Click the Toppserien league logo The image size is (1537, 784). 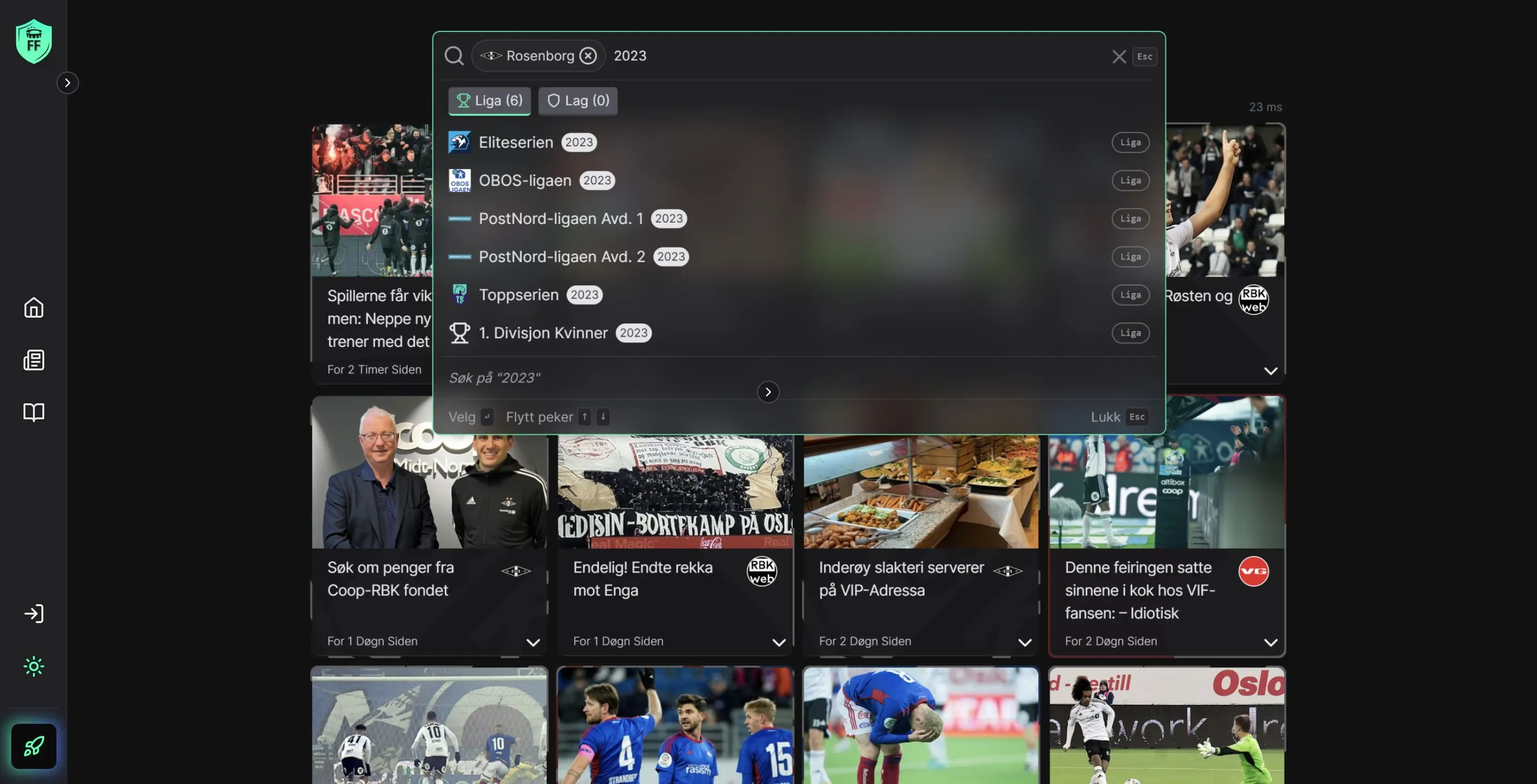[x=459, y=294]
